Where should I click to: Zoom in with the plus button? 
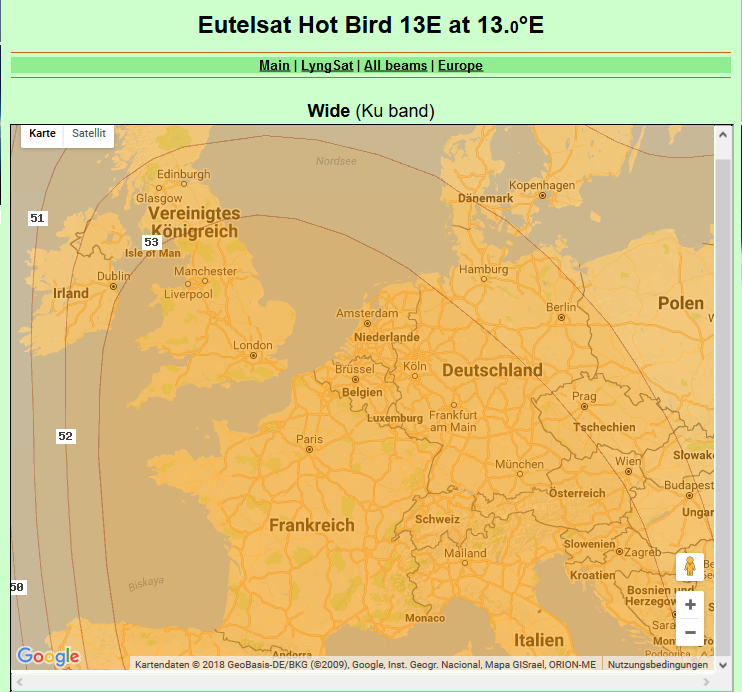click(690, 605)
